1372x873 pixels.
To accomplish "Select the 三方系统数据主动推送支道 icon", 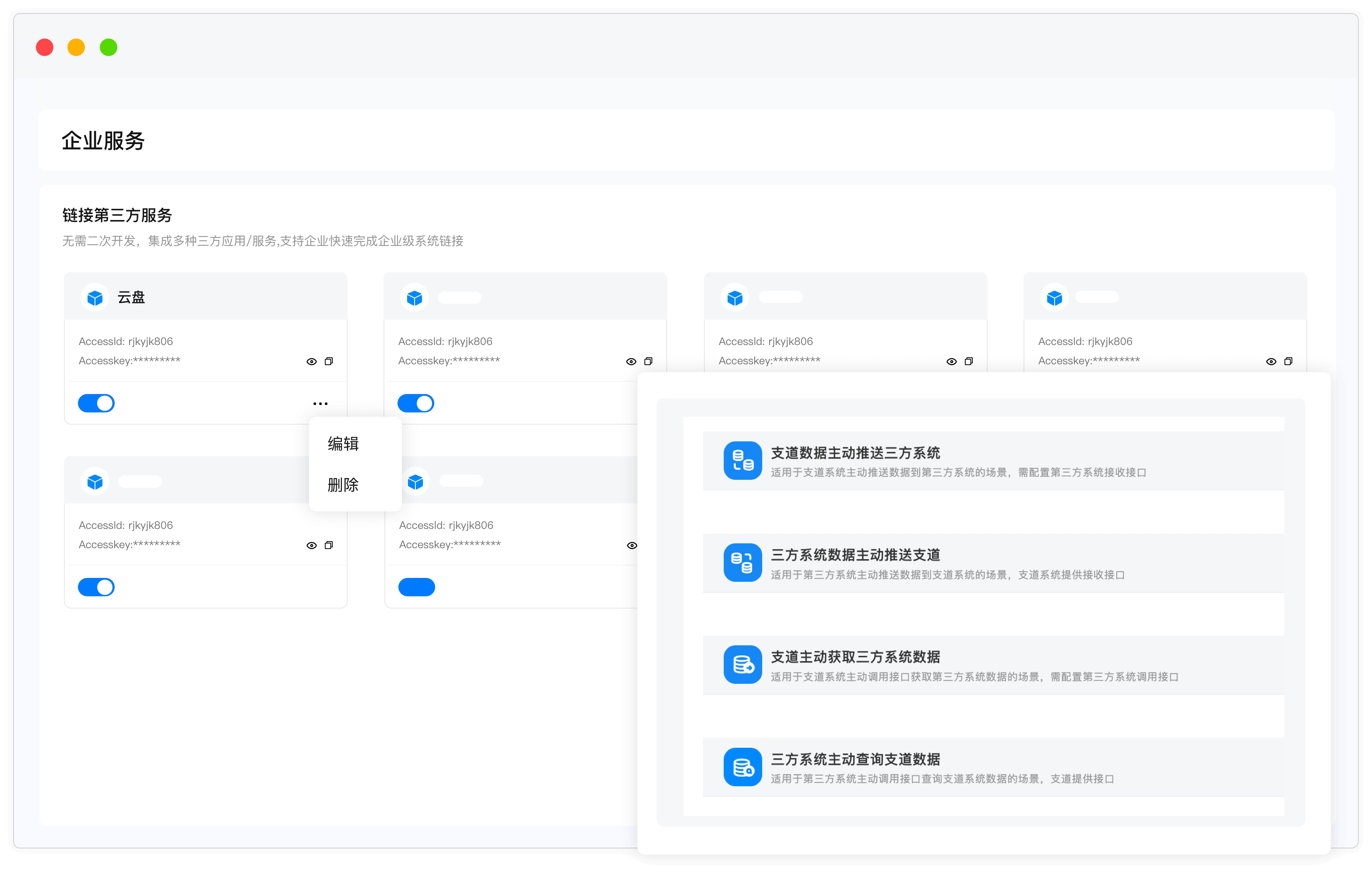I will tap(742, 563).
